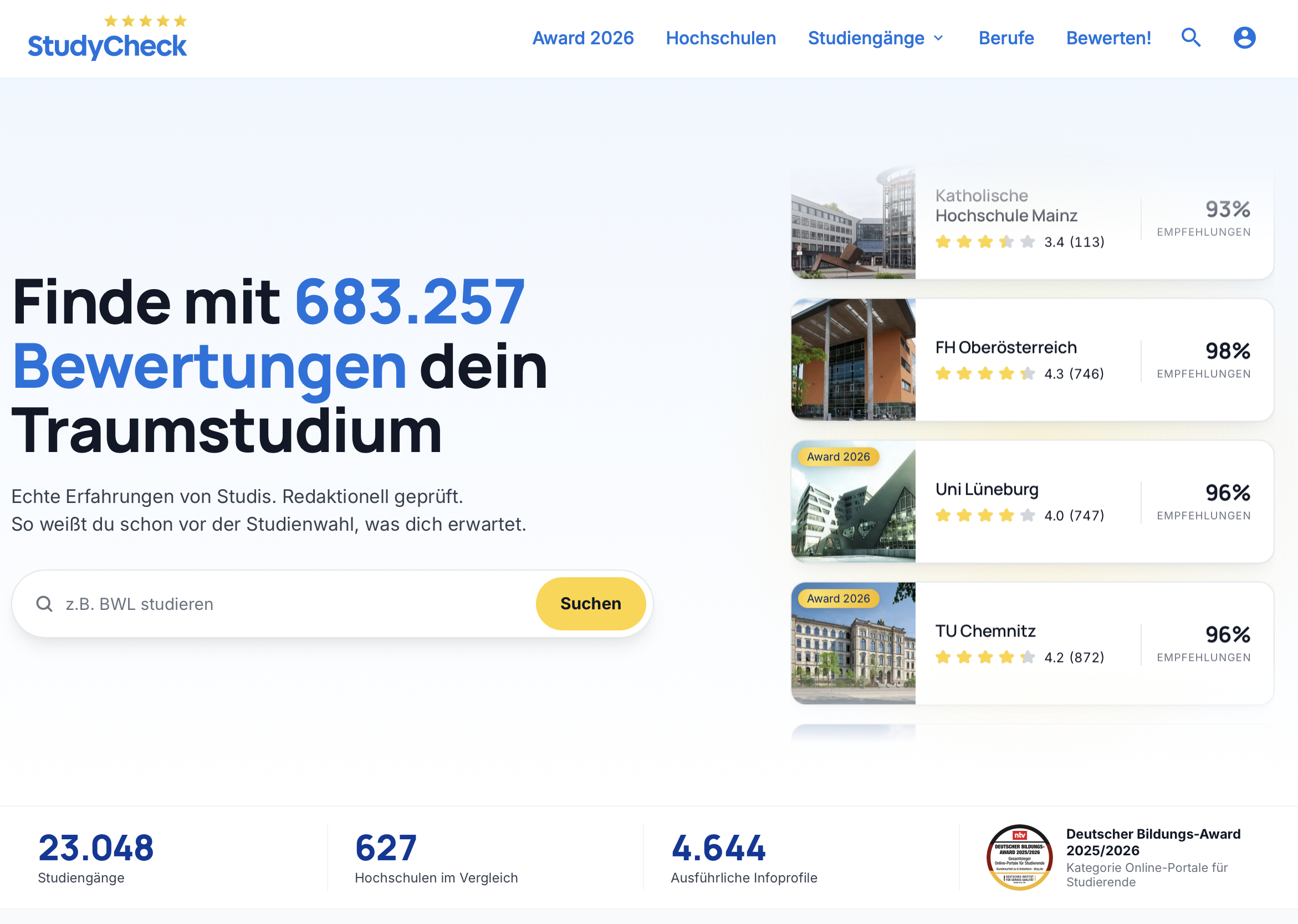Screen dimensions: 1298x924
Task: Click the yellow Suchen button
Action: coord(590,604)
